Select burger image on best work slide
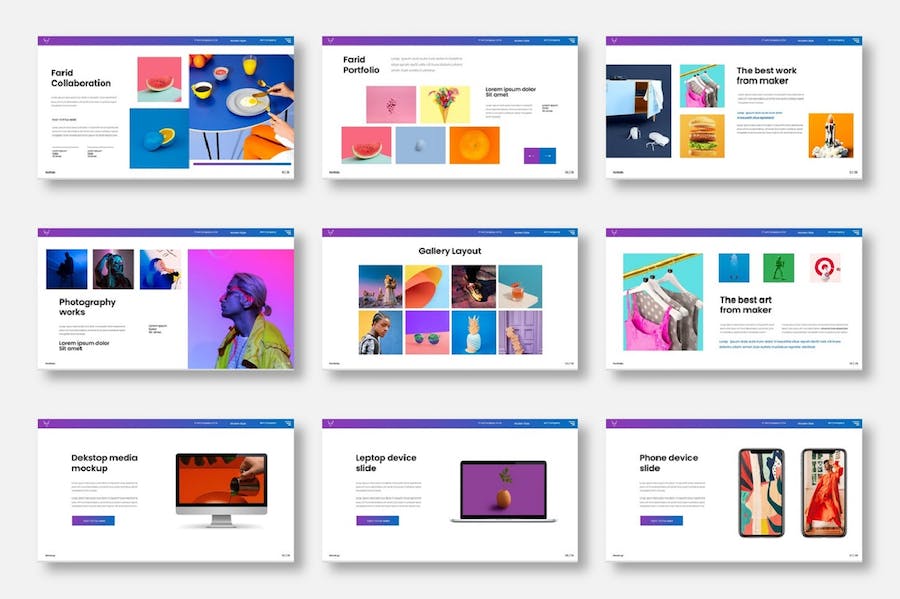Screen dimensions: 900x599 pos(702,135)
